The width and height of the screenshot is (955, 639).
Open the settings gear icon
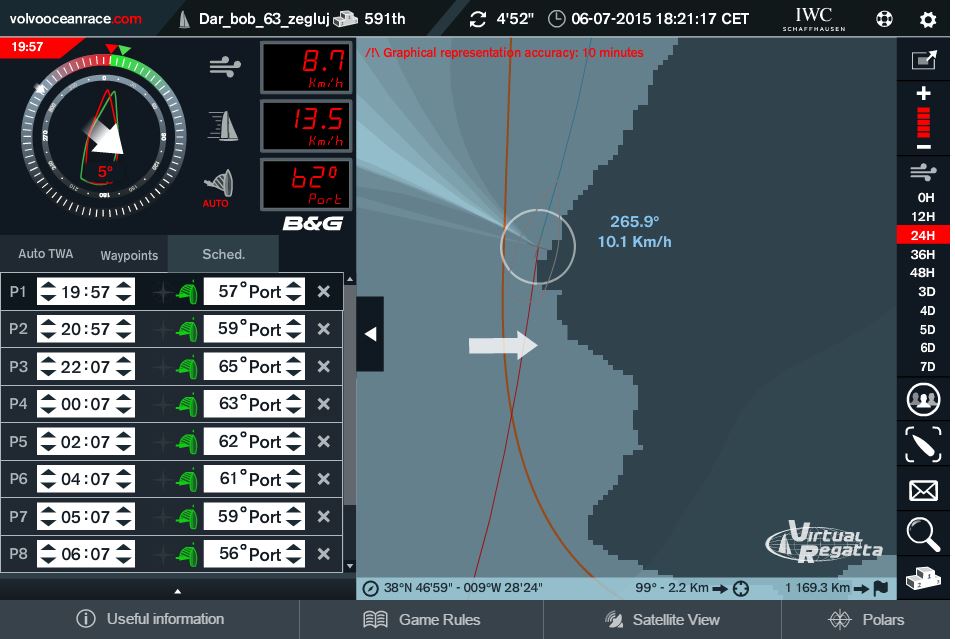[927, 19]
